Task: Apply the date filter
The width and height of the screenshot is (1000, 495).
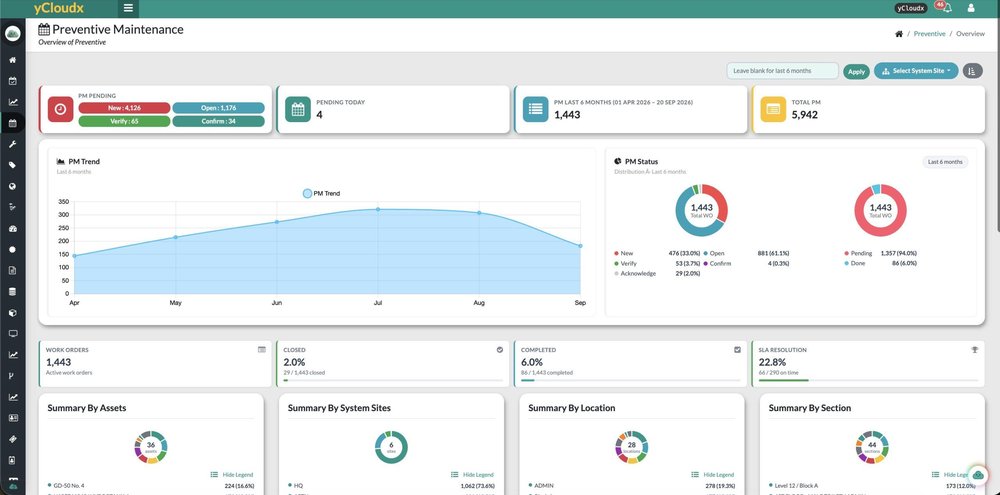Action: (857, 71)
